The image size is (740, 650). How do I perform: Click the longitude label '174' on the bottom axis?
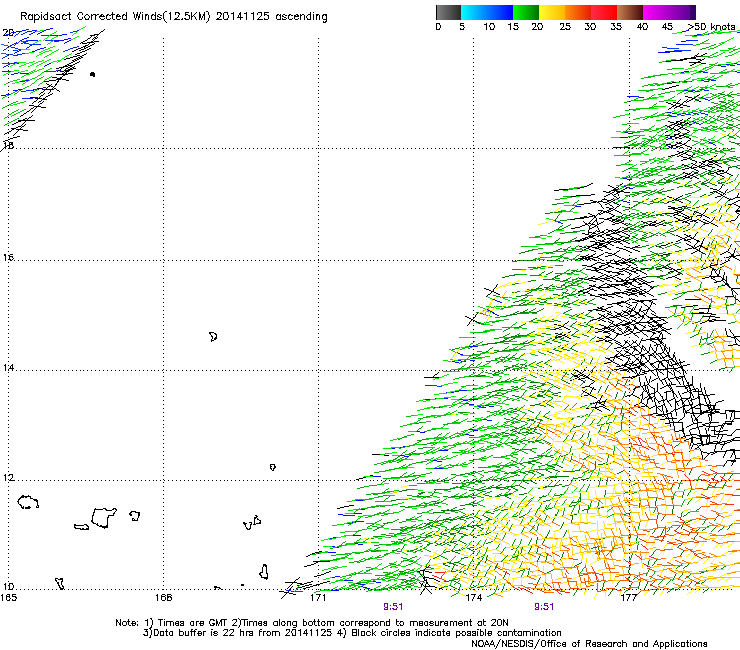[x=474, y=598]
